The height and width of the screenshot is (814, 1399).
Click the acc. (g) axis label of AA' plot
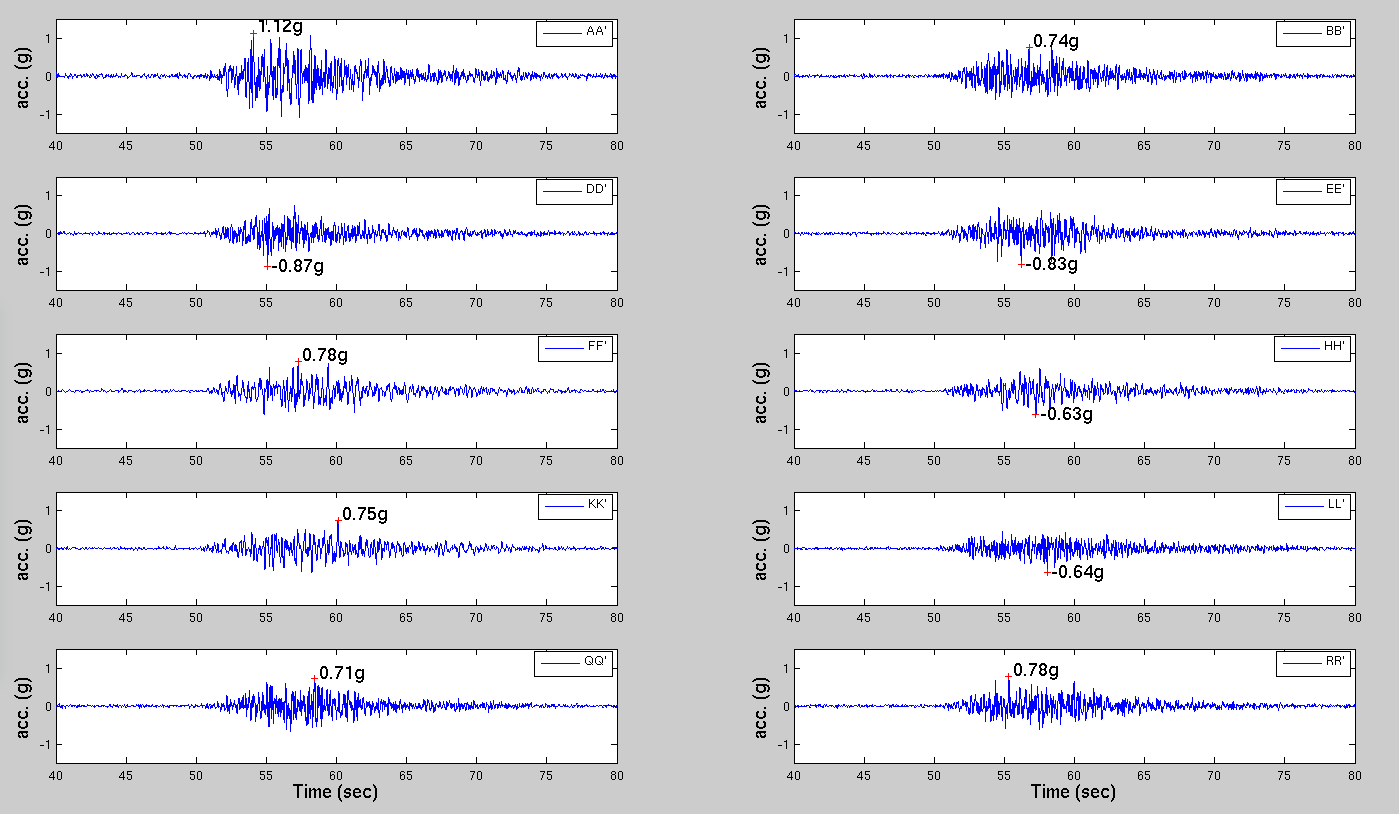coord(24,76)
